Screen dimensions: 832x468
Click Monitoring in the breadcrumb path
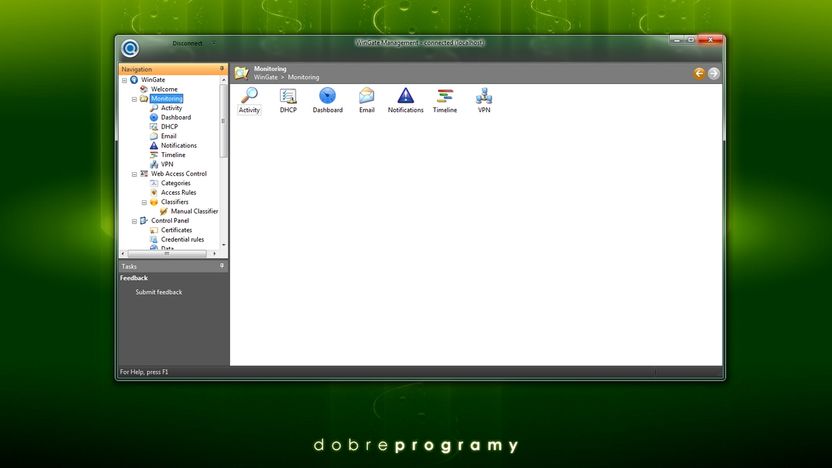pos(304,77)
